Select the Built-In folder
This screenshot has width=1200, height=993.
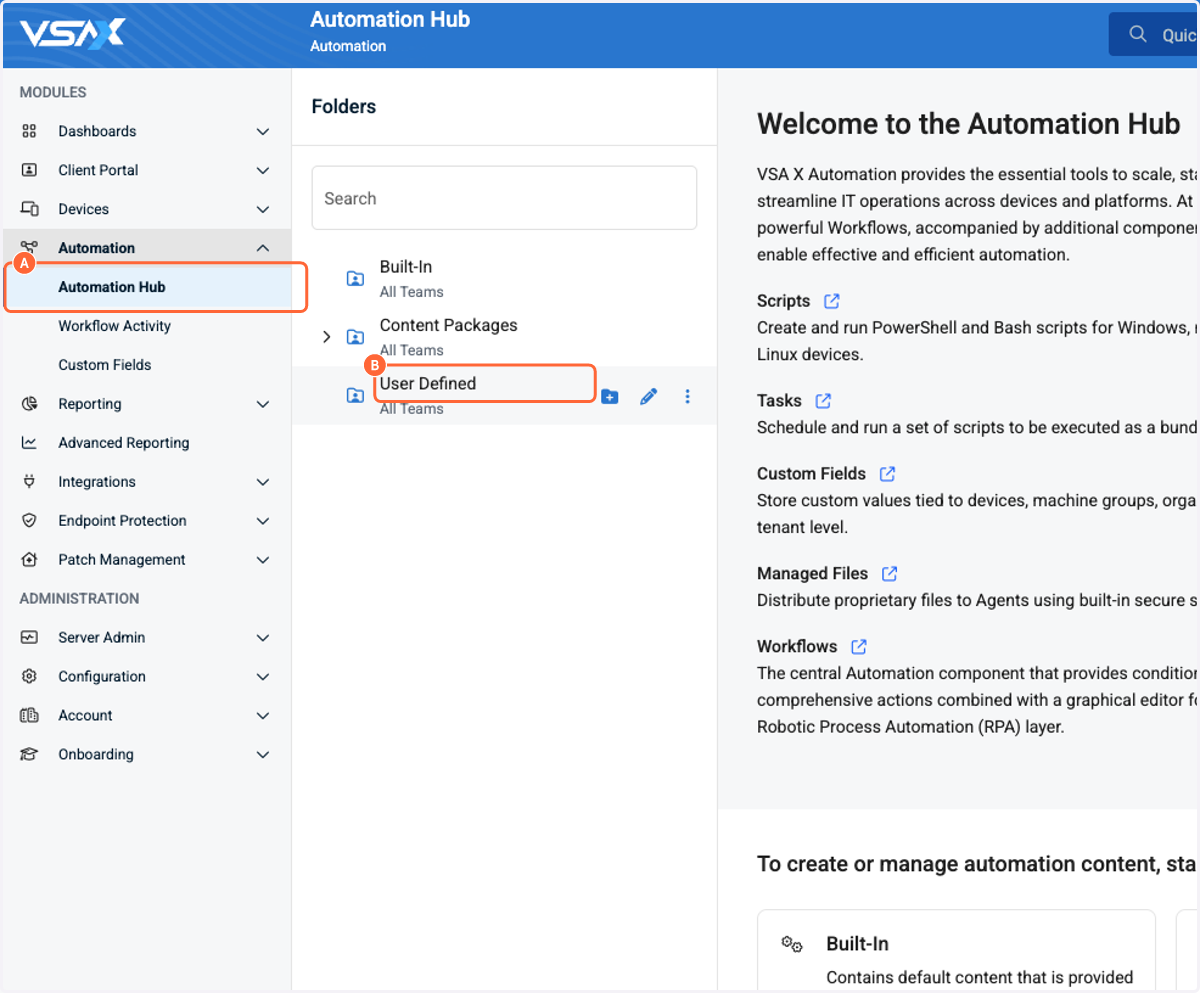pos(504,279)
